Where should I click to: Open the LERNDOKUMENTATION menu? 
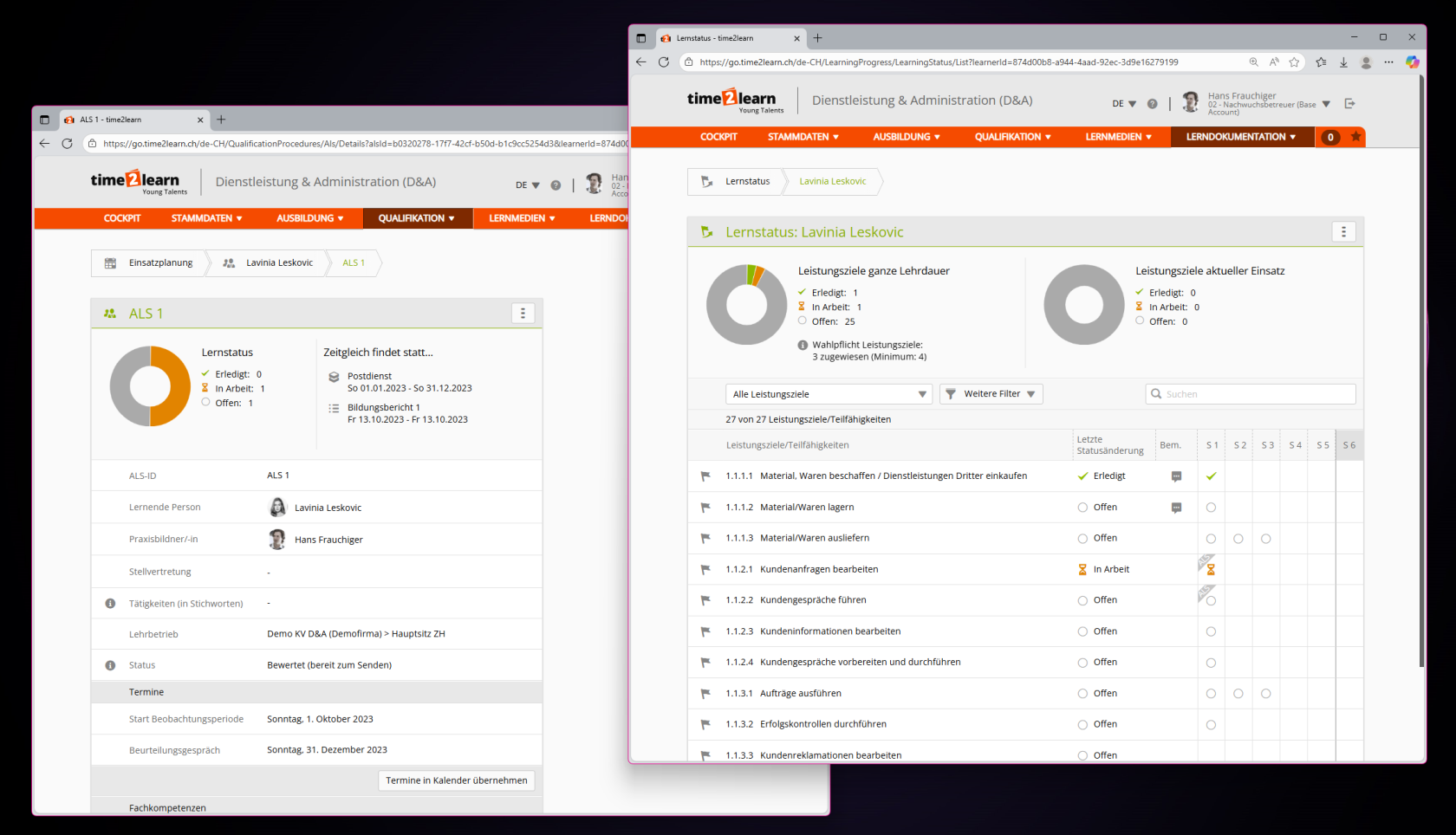pos(1240,137)
